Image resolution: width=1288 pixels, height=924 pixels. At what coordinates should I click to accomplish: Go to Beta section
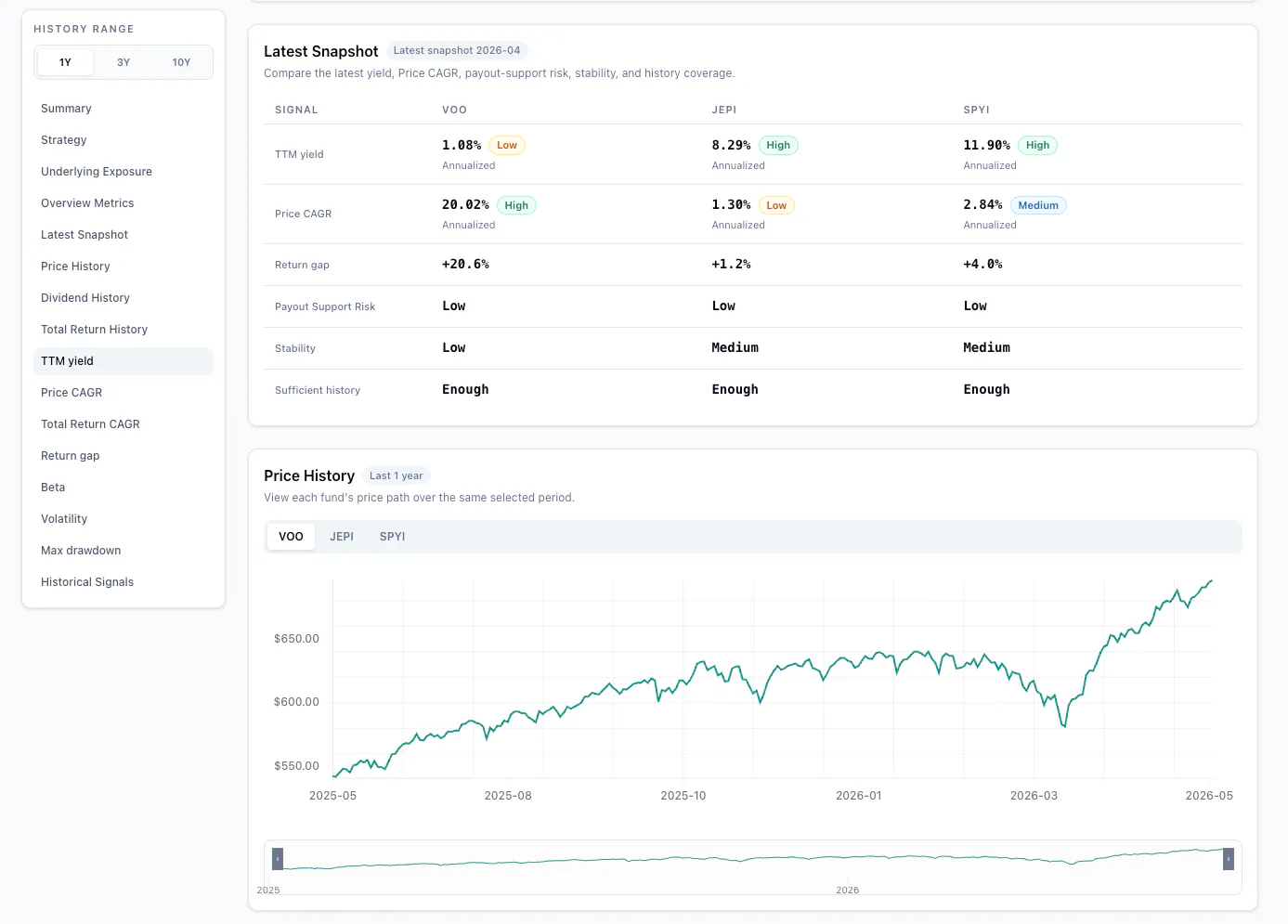[x=124, y=488]
